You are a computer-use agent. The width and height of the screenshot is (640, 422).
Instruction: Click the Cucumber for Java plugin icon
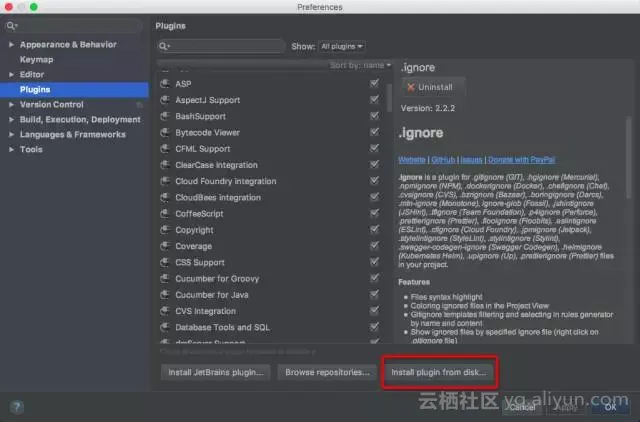pyautogui.click(x=165, y=295)
